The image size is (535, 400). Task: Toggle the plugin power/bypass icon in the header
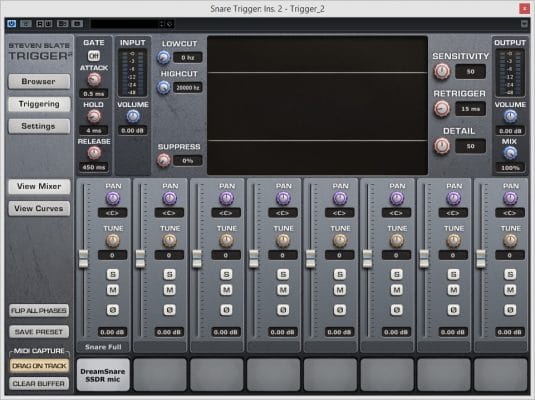pyautogui.click(x=12, y=24)
